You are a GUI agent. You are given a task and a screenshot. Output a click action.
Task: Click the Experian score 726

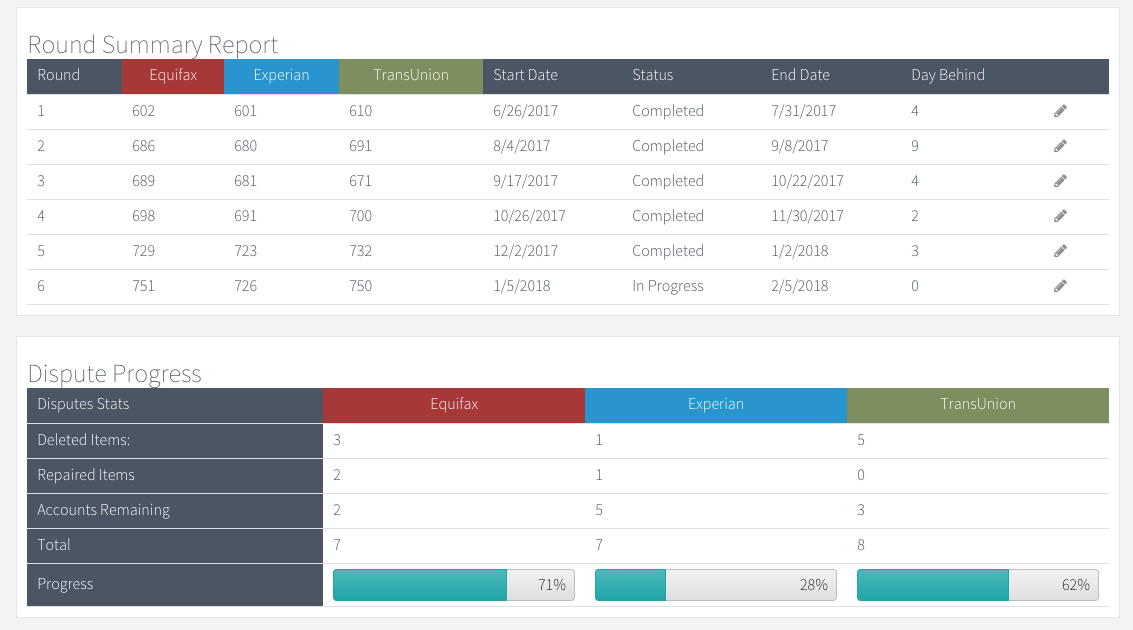245,286
